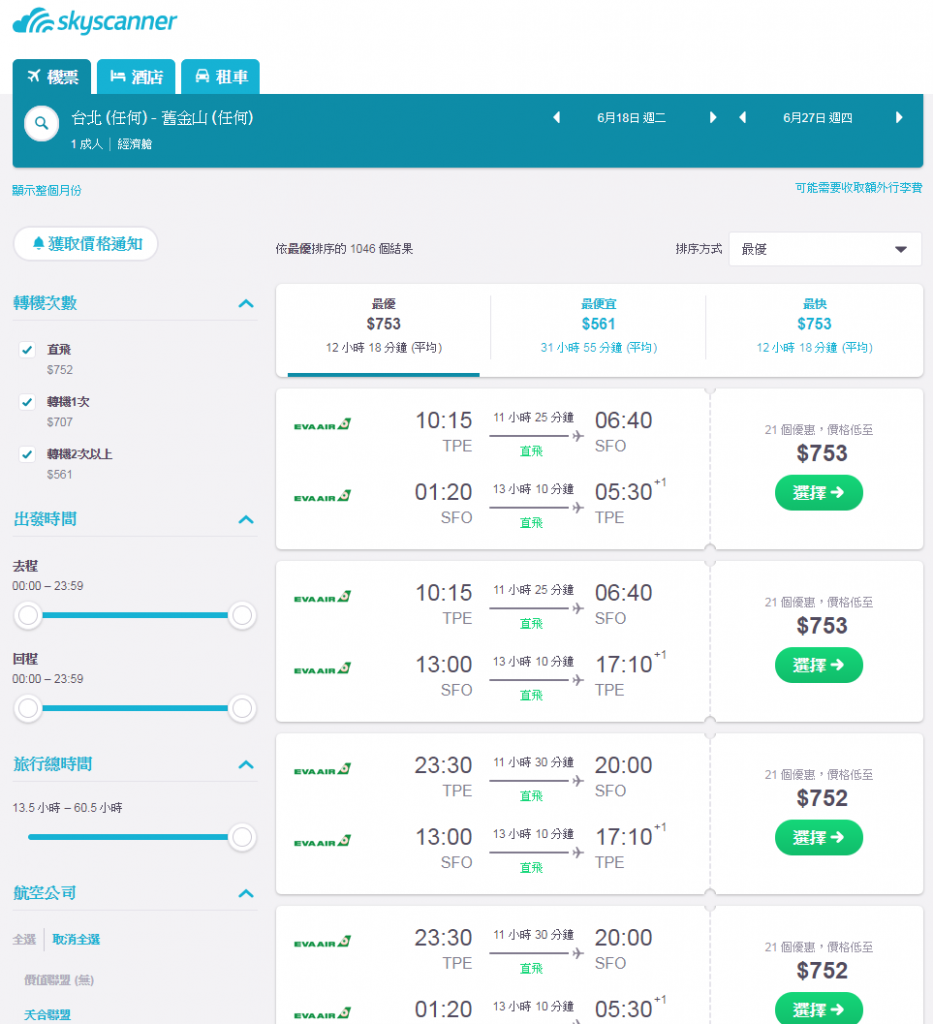Click 顯示整個月份 link
Image resolution: width=933 pixels, height=1024 pixels.
(47, 190)
